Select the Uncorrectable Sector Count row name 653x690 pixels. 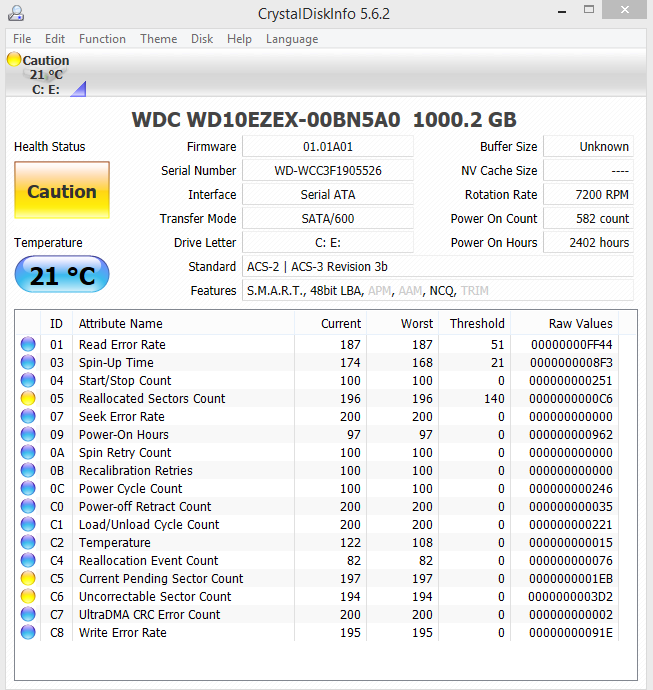pyautogui.click(x=155, y=596)
